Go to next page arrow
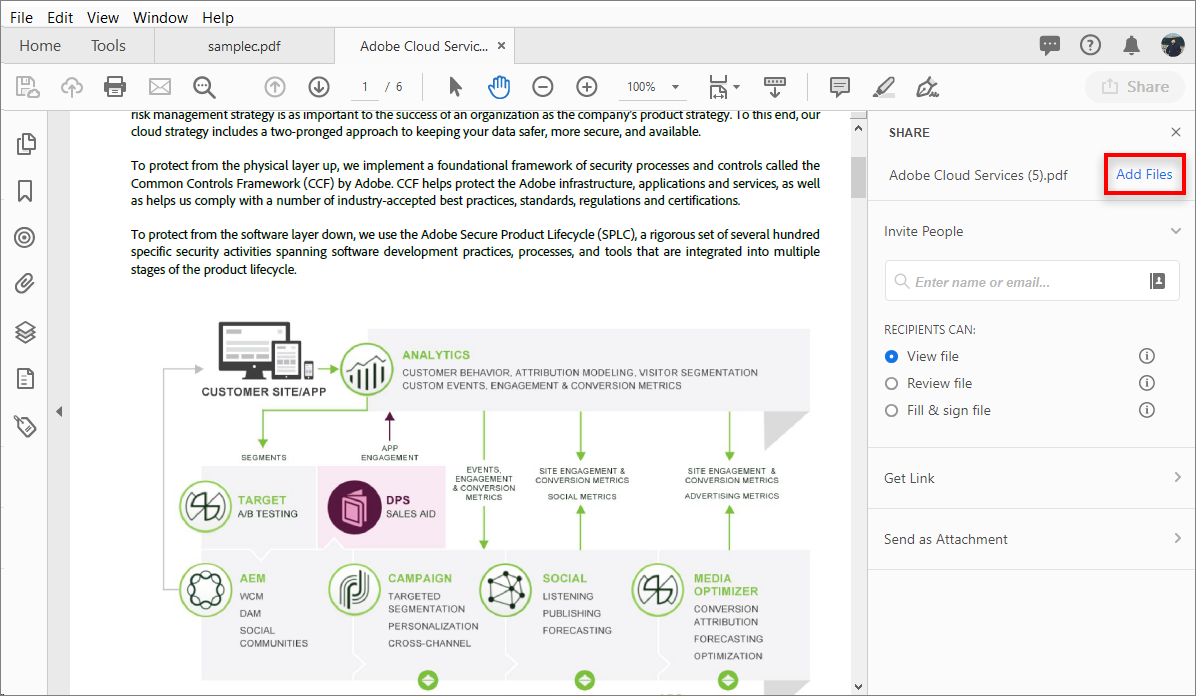The image size is (1196, 696). (x=319, y=87)
